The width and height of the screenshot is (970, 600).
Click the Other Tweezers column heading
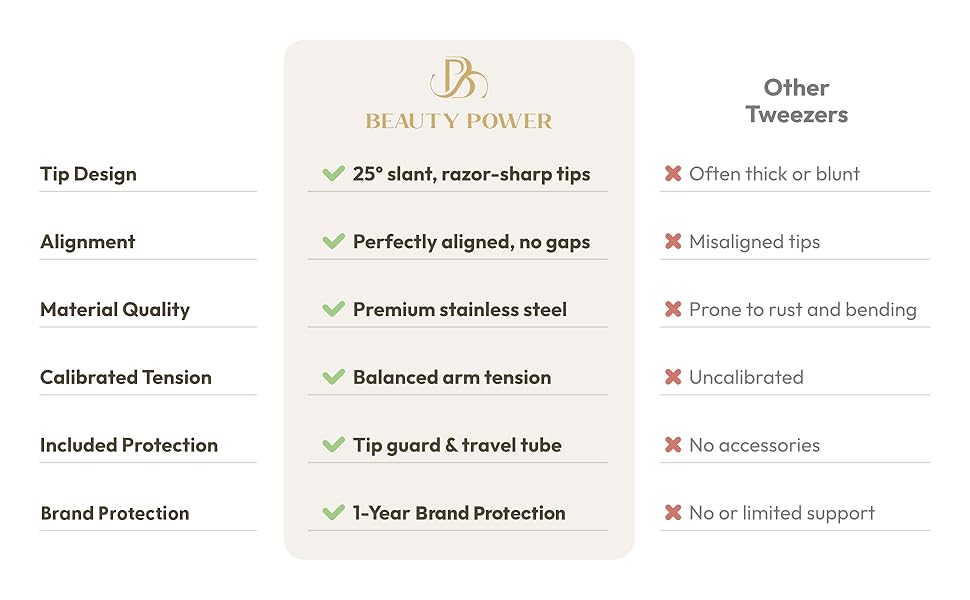pyautogui.click(x=796, y=101)
